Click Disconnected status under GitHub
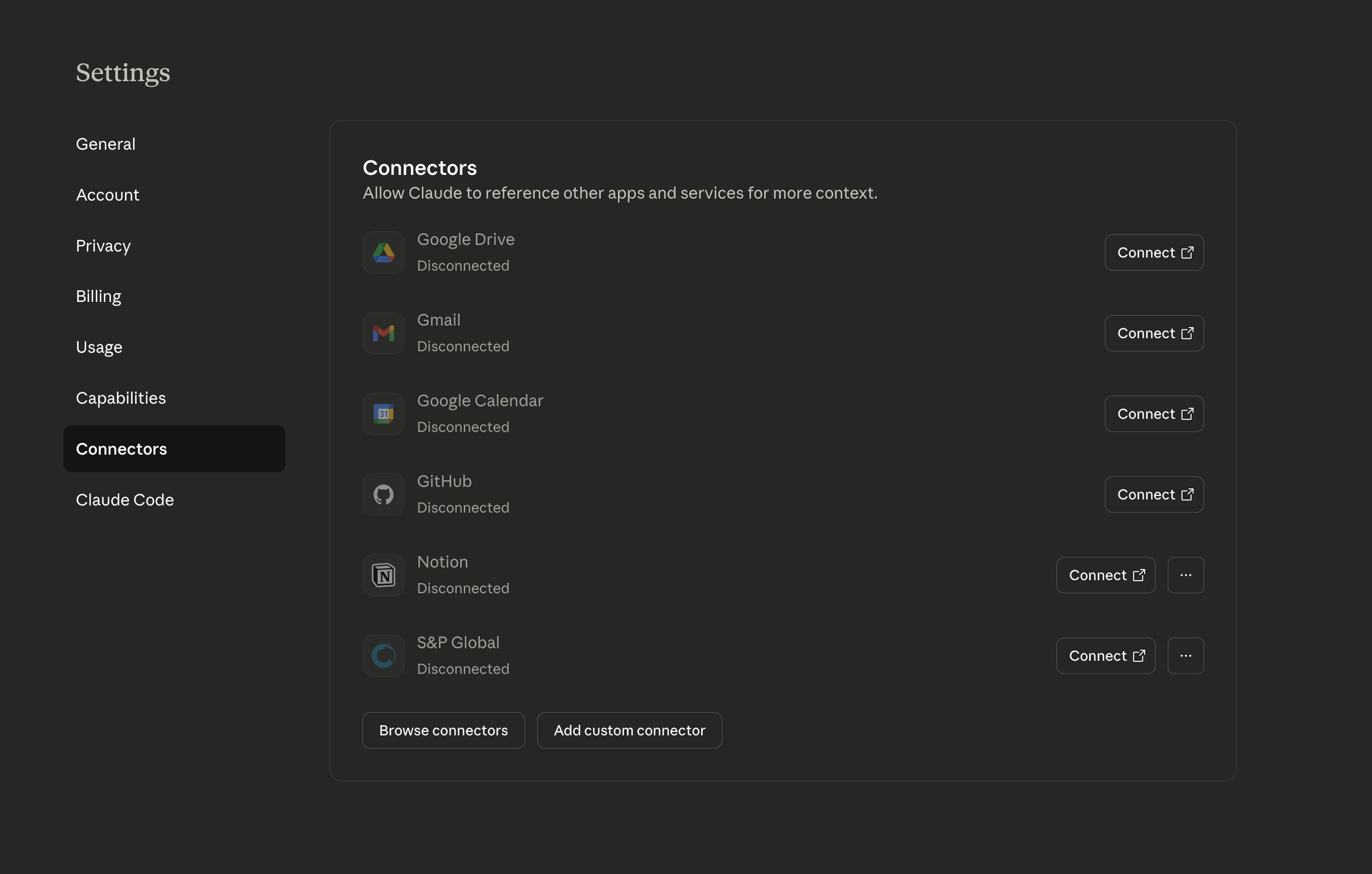Viewport: 1372px width, 874px height. 463,508
